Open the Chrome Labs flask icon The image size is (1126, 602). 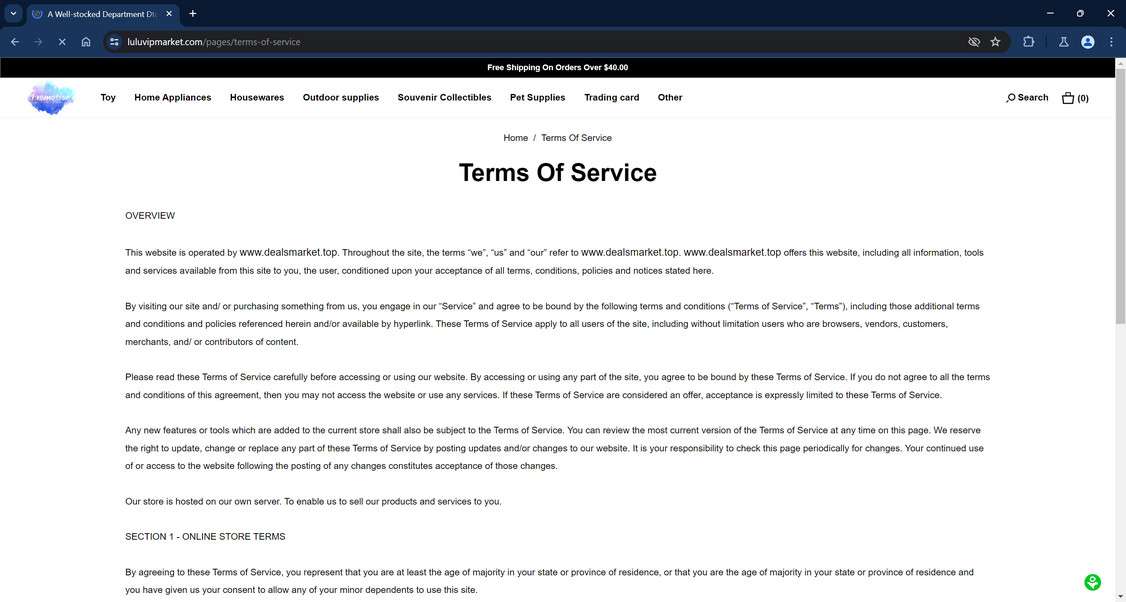1064,42
